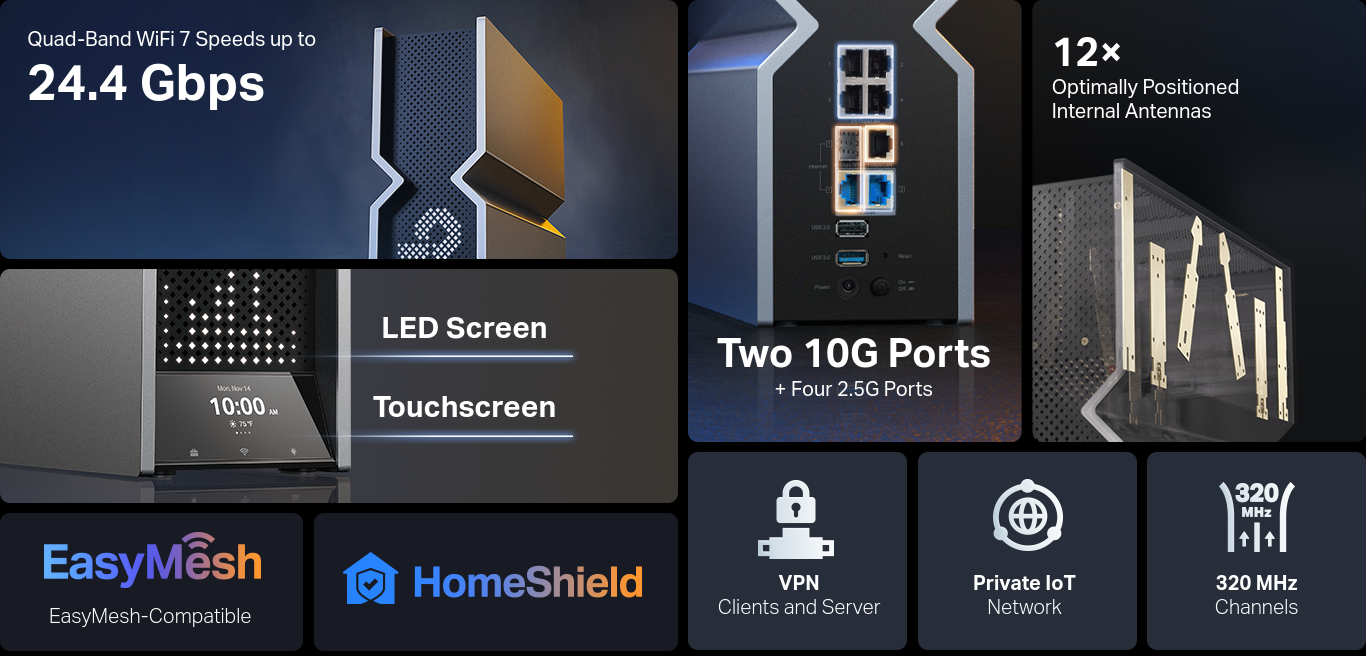Click the EasyMesh-Compatible caption
This screenshot has width=1366, height=656.
pyautogui.click(x=150, y=616)
